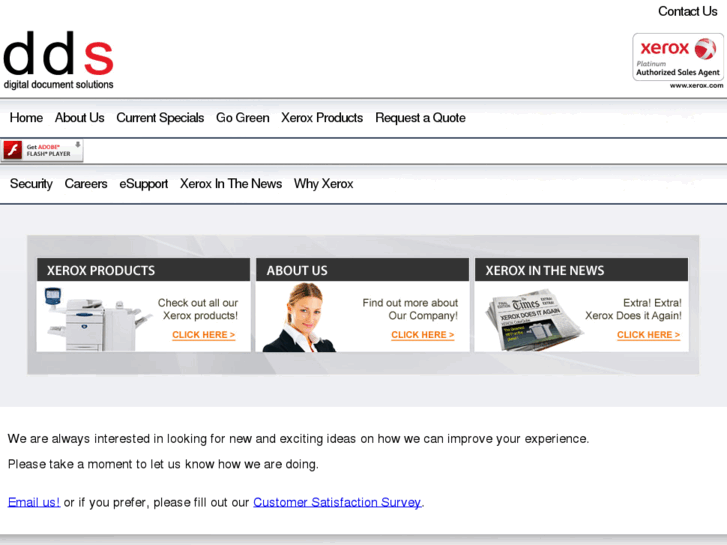Click the Get Adobe Flash Player button

pos(42,150)
